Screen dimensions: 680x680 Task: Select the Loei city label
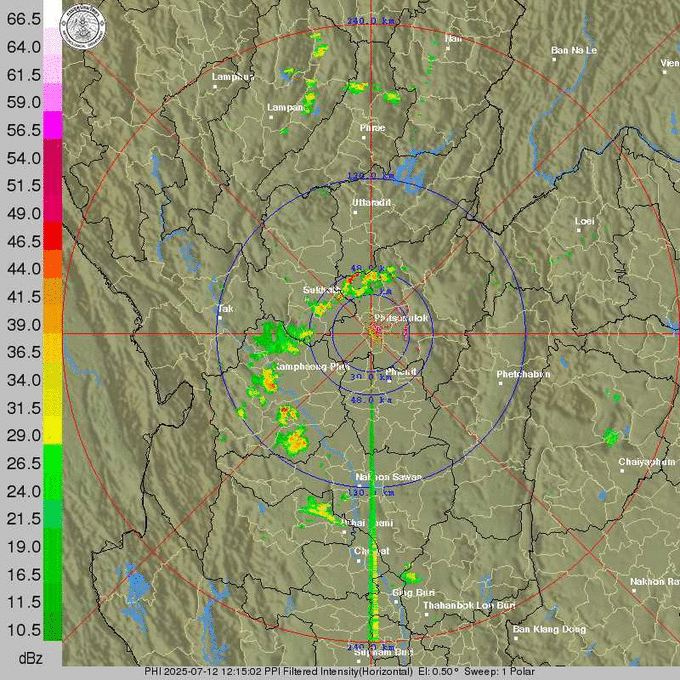coord(584,221)
